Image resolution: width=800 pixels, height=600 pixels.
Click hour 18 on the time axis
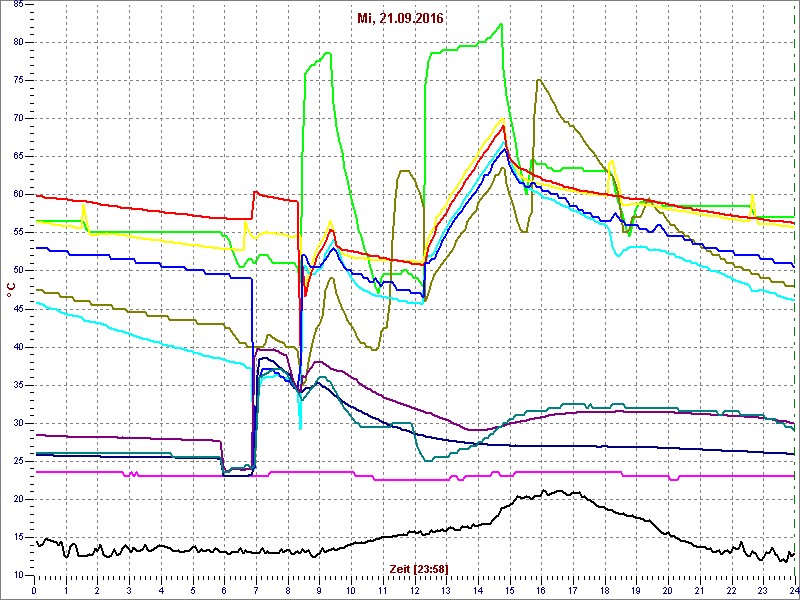point(604,590)
